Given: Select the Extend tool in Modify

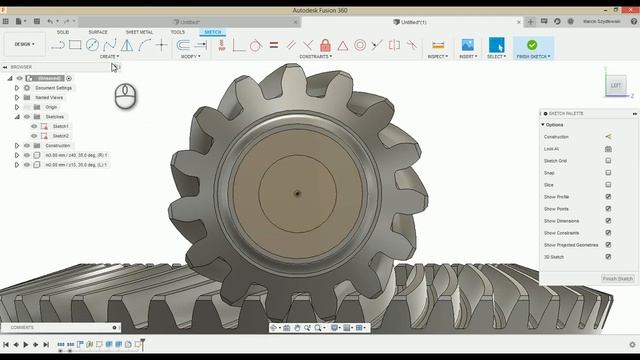Looking at the screenshot, I should point(200,45).
